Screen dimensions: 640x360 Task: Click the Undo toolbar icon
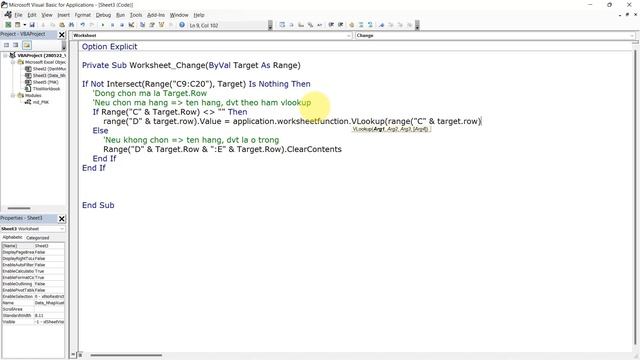coord(82,25)
